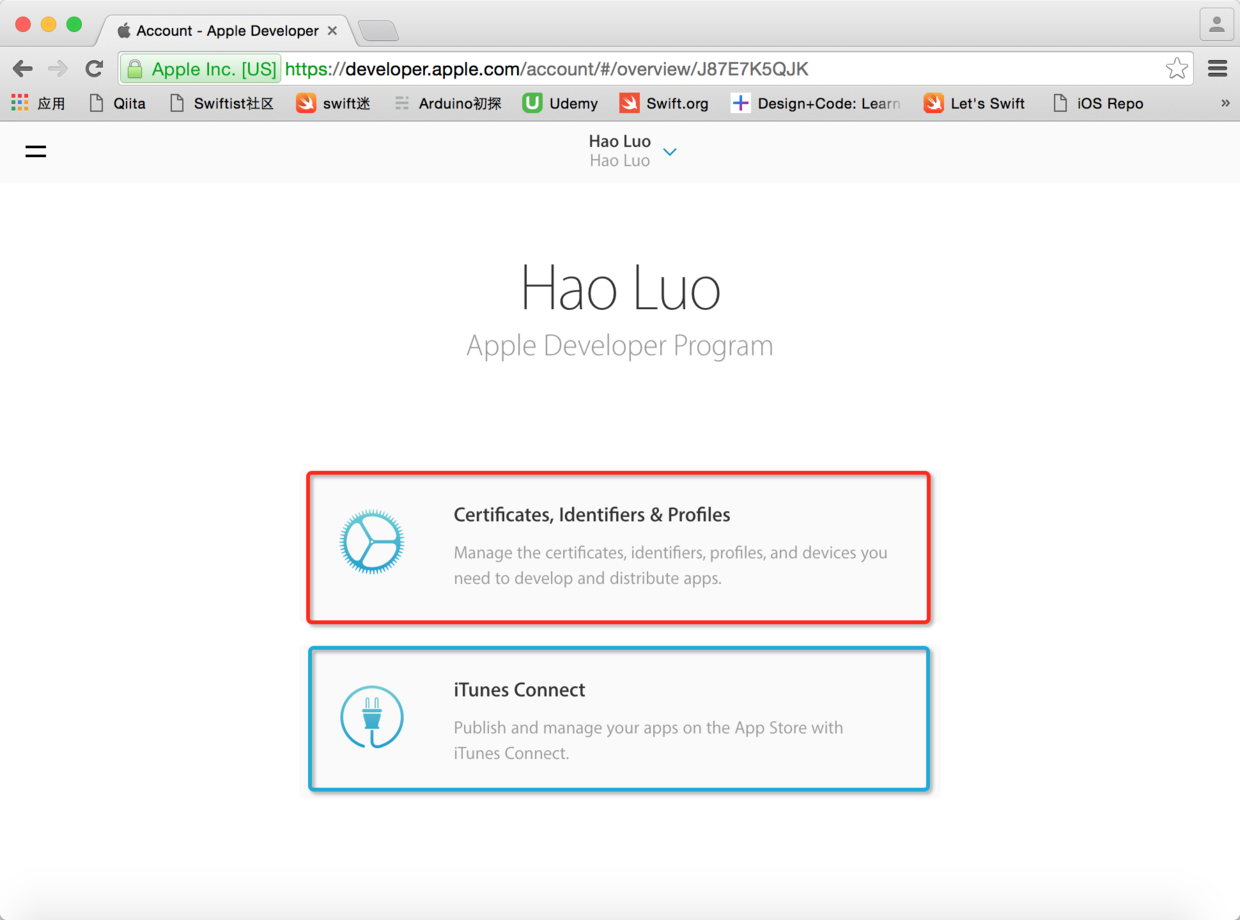Click the iTunes Connect card description text
The width and height of the screenshot is (1240, 920).
click(648, 740)
